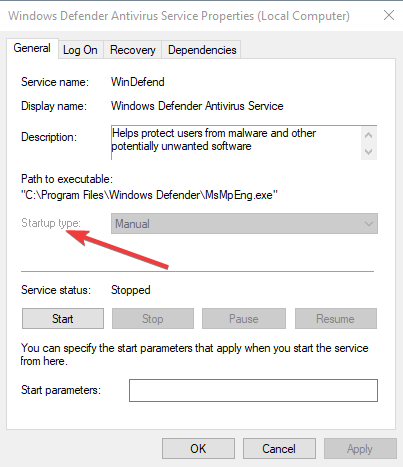Click the description scroll up arrow

click(369, 135)
